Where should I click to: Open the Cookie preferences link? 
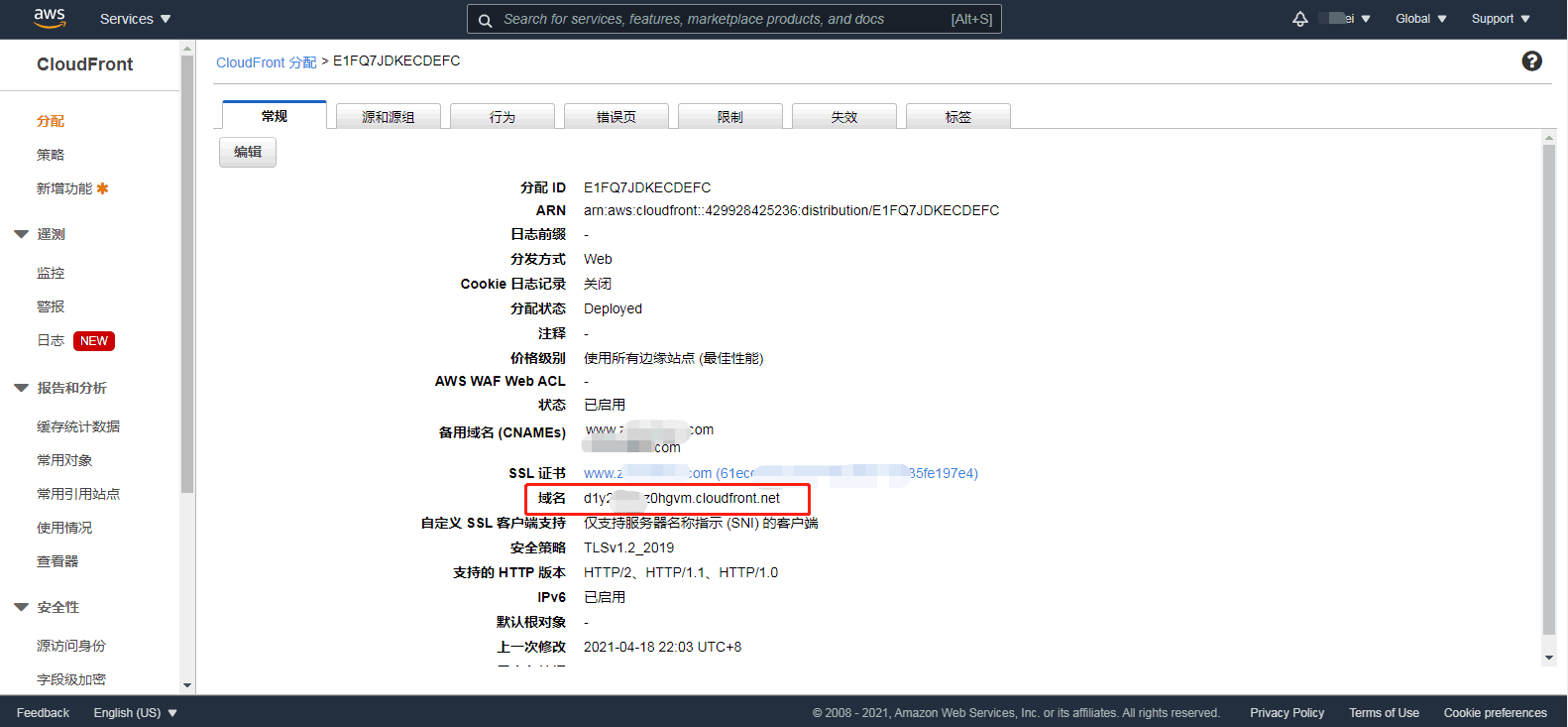[1495, 713]
